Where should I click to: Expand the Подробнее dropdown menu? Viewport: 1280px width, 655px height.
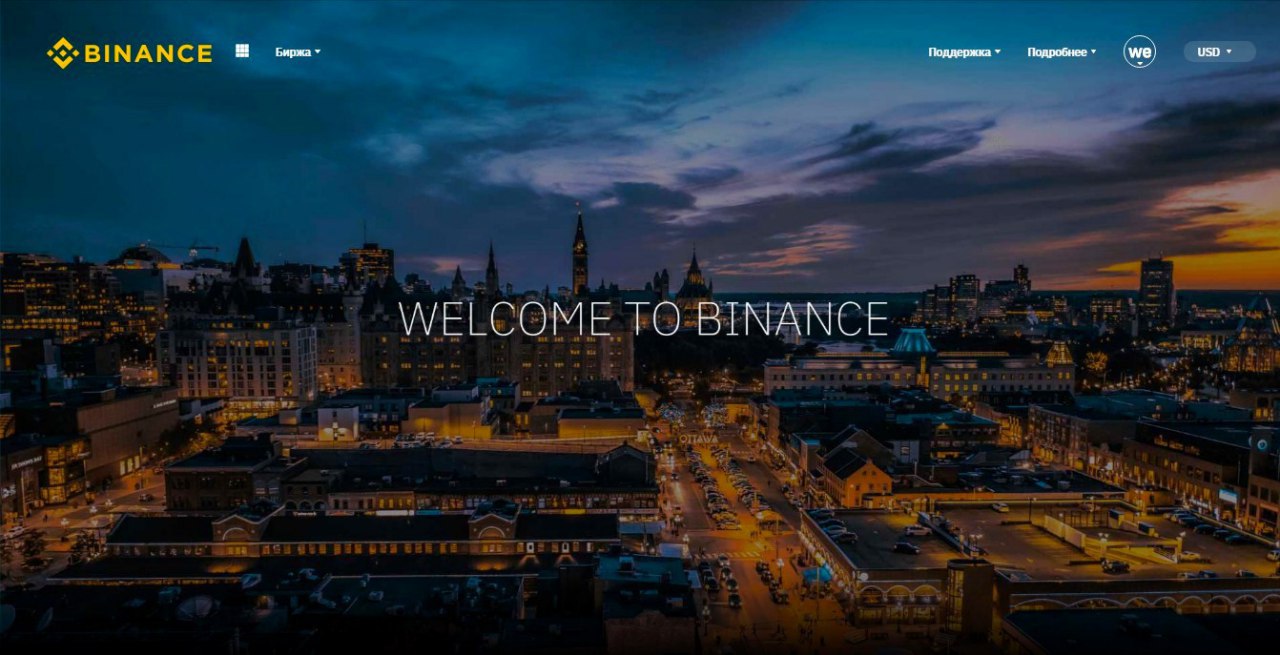point(1062,52)
